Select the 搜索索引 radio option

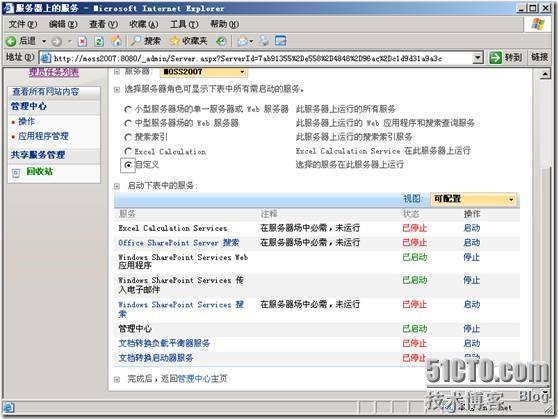pos(128,137)
